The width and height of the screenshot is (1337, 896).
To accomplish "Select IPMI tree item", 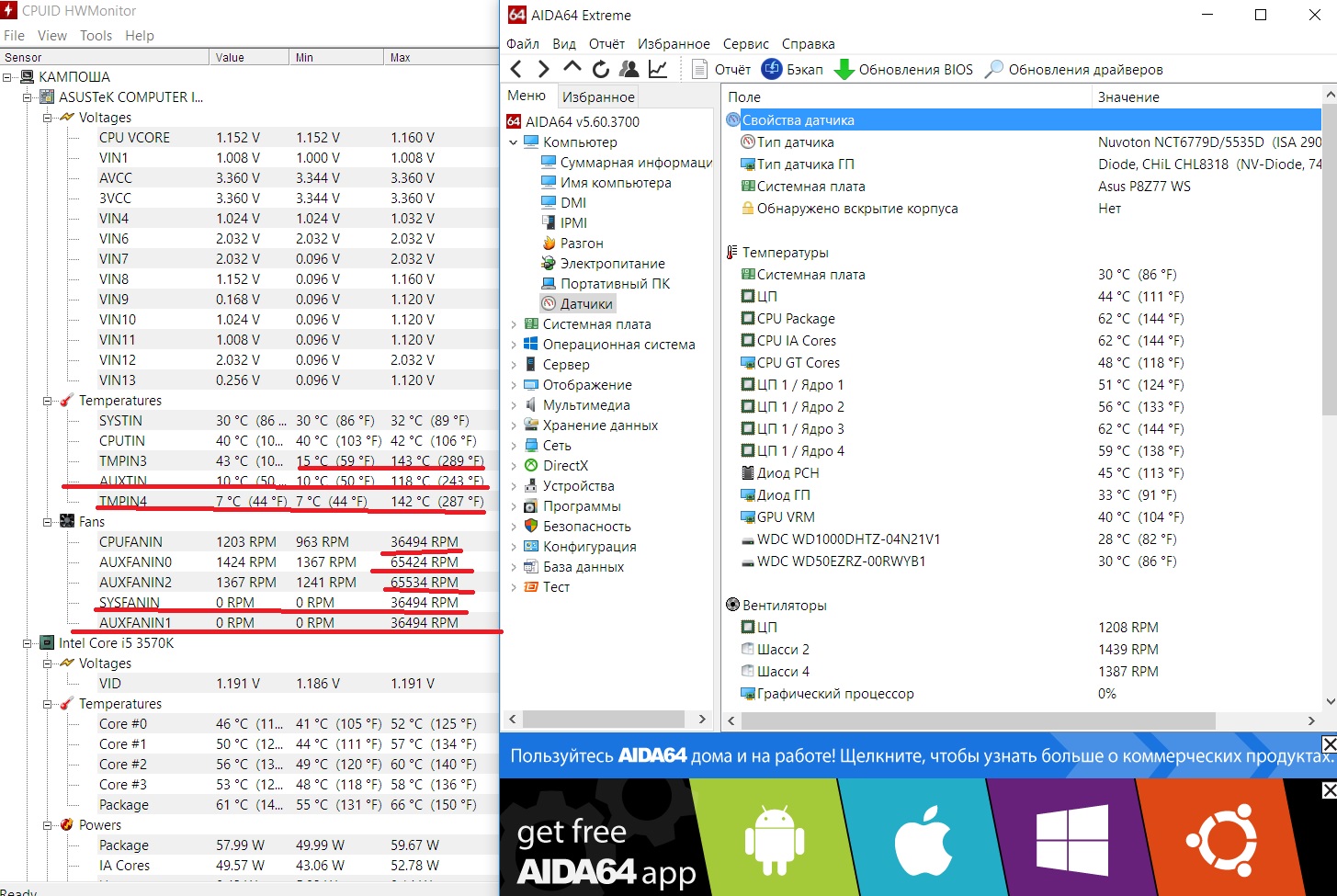I will coord(573,223).
